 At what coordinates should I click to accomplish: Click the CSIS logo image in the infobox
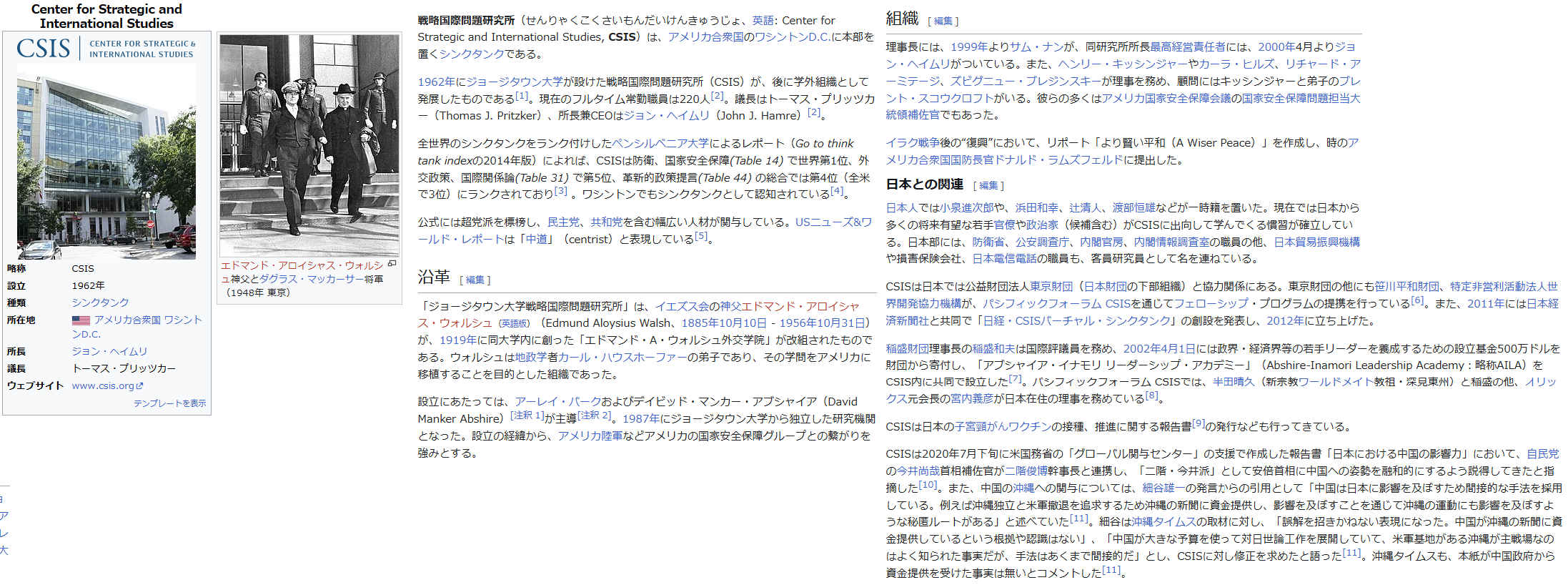pos(106,49)
